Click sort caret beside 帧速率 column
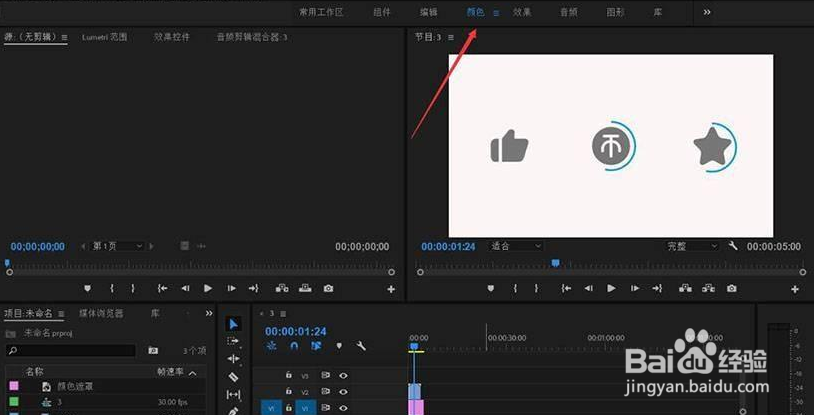The image size is (814, 415). pyautogui.click(x=193, y=373)
